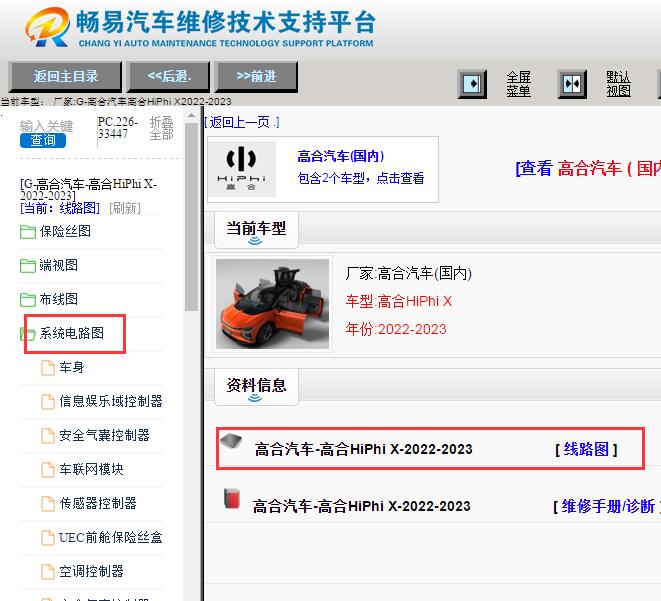
Task: Open 保险丝图 tree item
Action: click(x=65, y=231)
